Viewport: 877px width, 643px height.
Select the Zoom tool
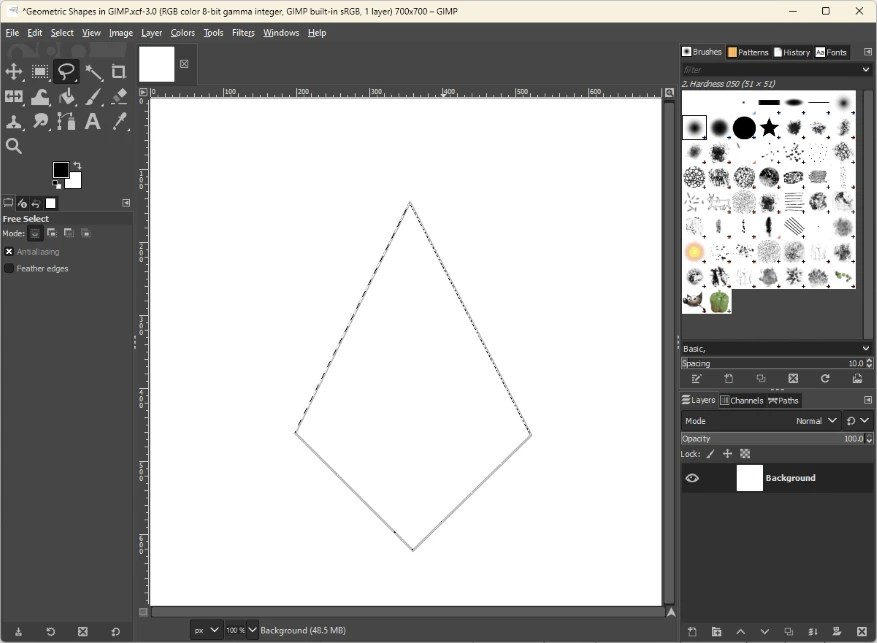click(13, 146)
